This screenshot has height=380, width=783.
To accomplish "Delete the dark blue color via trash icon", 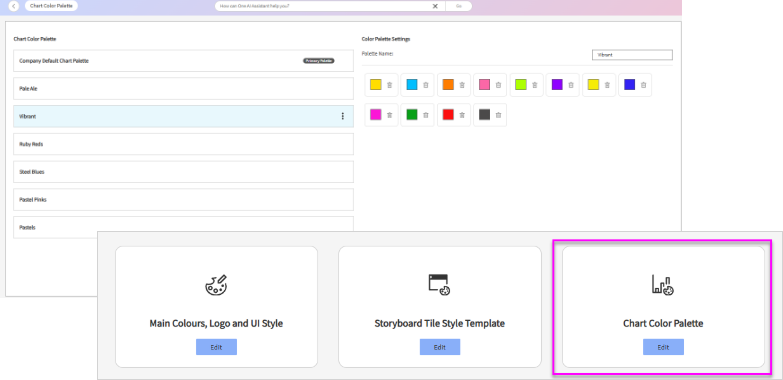I will coord(644,85).
